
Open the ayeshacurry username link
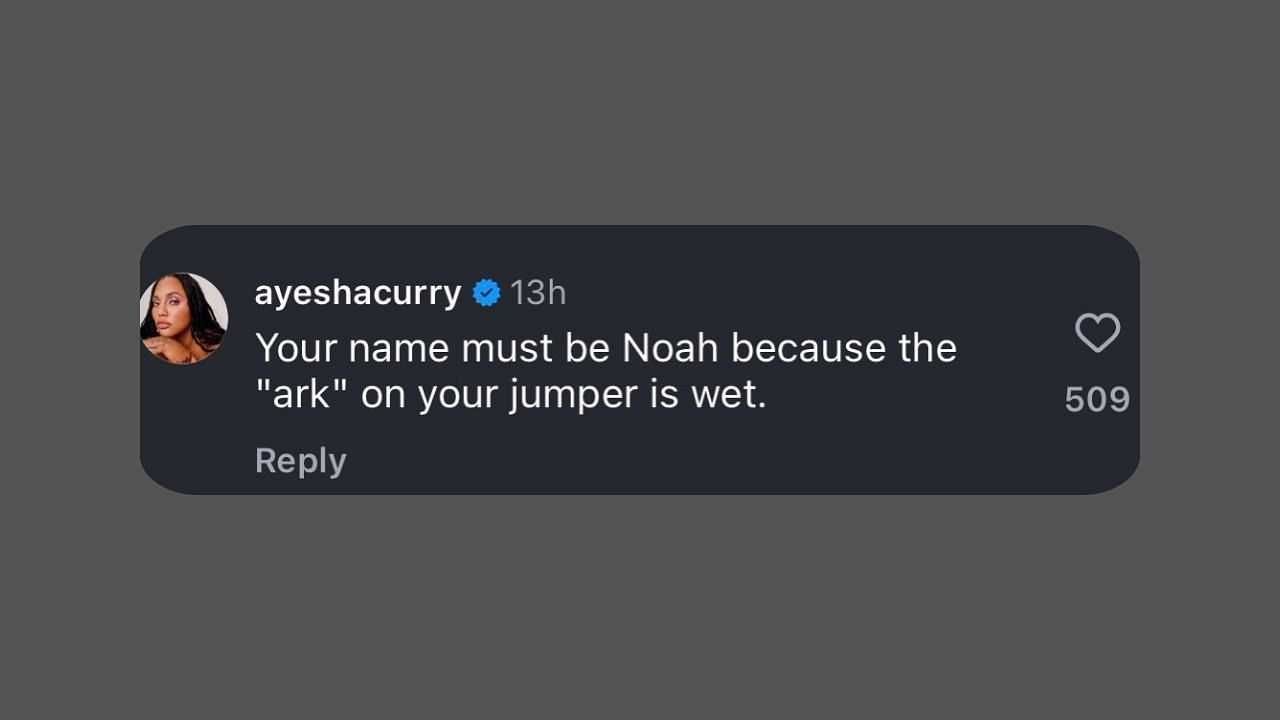click(358, 293)
